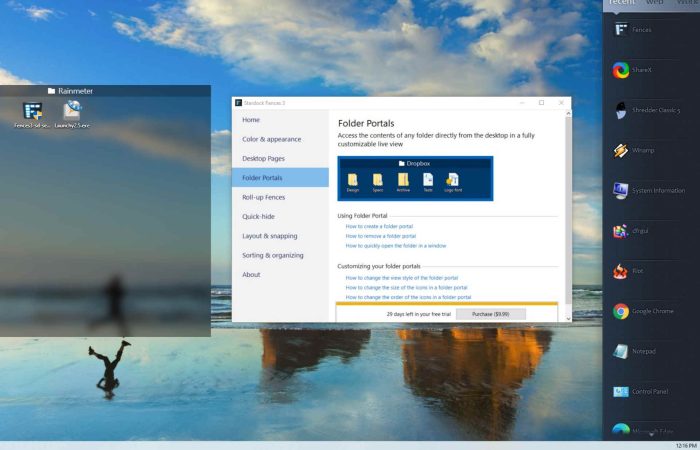The image size is (700, 450).
Task: Click the Logo font icon in Dropbox preview
Action: pyautogui.click(x=453, y=183)
